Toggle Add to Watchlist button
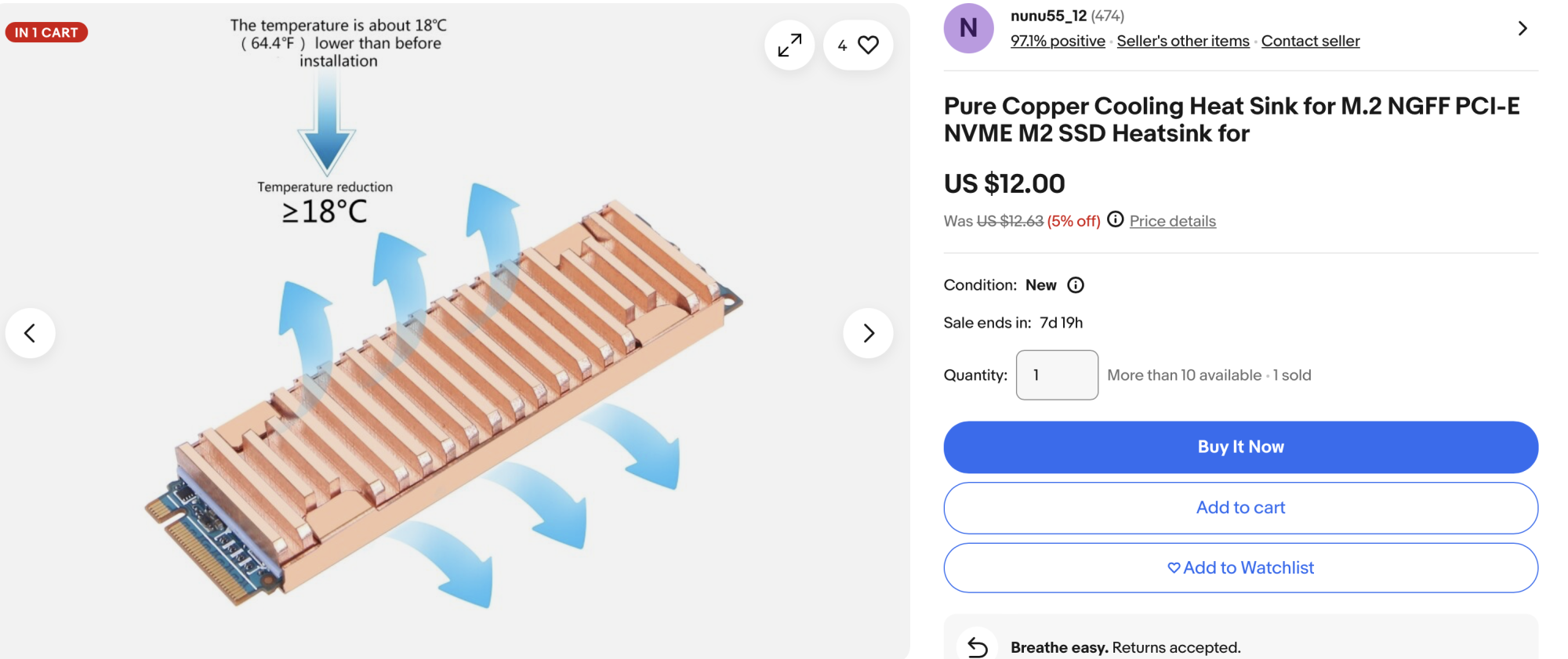The height and width of the screenshot is (659, 1568). point(1240,568)
